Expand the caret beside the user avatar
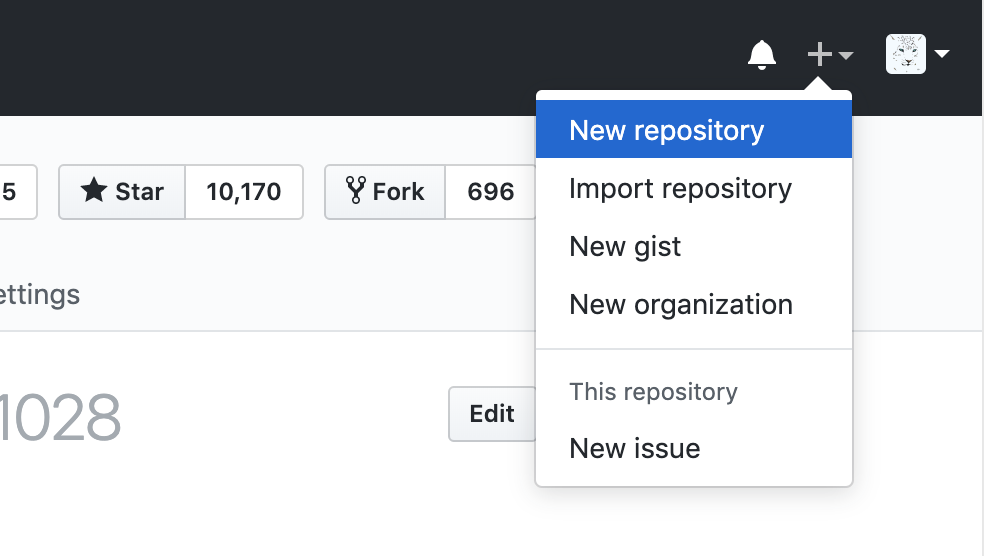Screen dimensions: 984x556 tap(942, 55)
